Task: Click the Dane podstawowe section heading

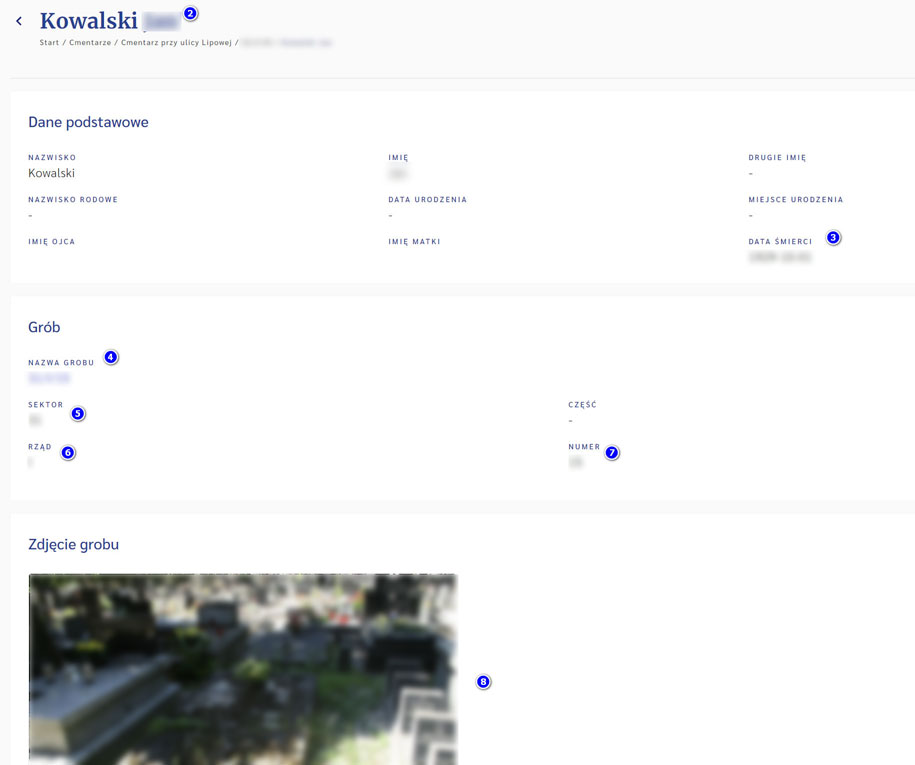Action: [88, 122]
